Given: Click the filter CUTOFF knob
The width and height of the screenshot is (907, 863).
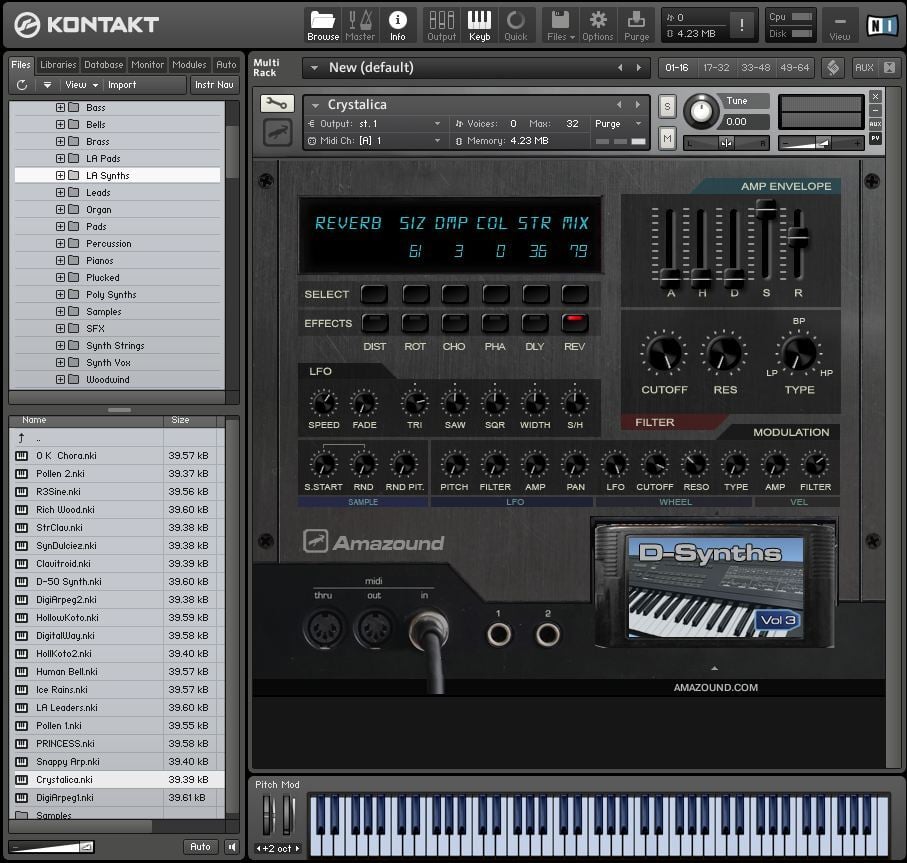Looking at the screenshot, I should 664,353.
